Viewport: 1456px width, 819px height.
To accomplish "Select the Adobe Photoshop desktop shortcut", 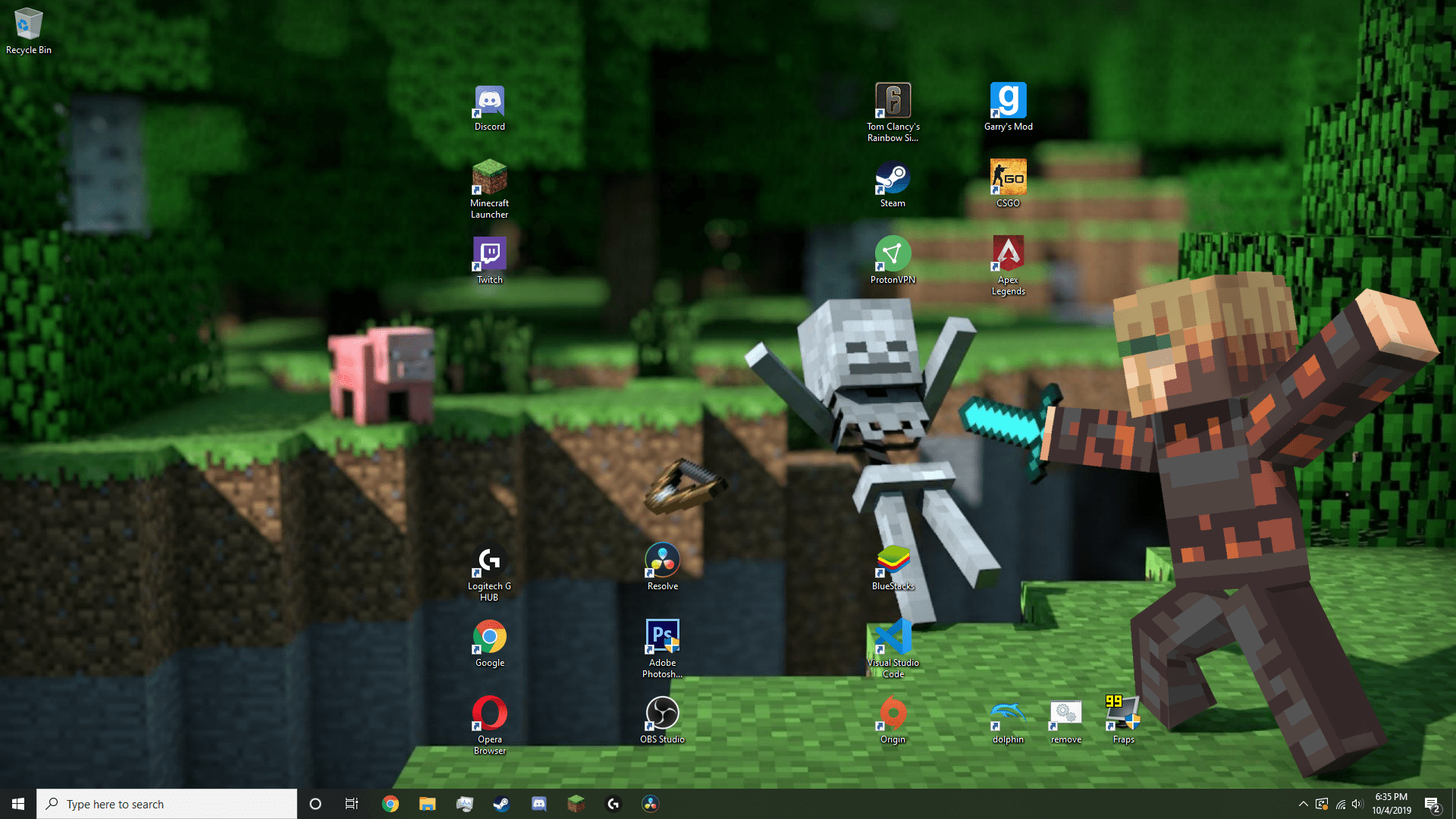I will (663, 649).
